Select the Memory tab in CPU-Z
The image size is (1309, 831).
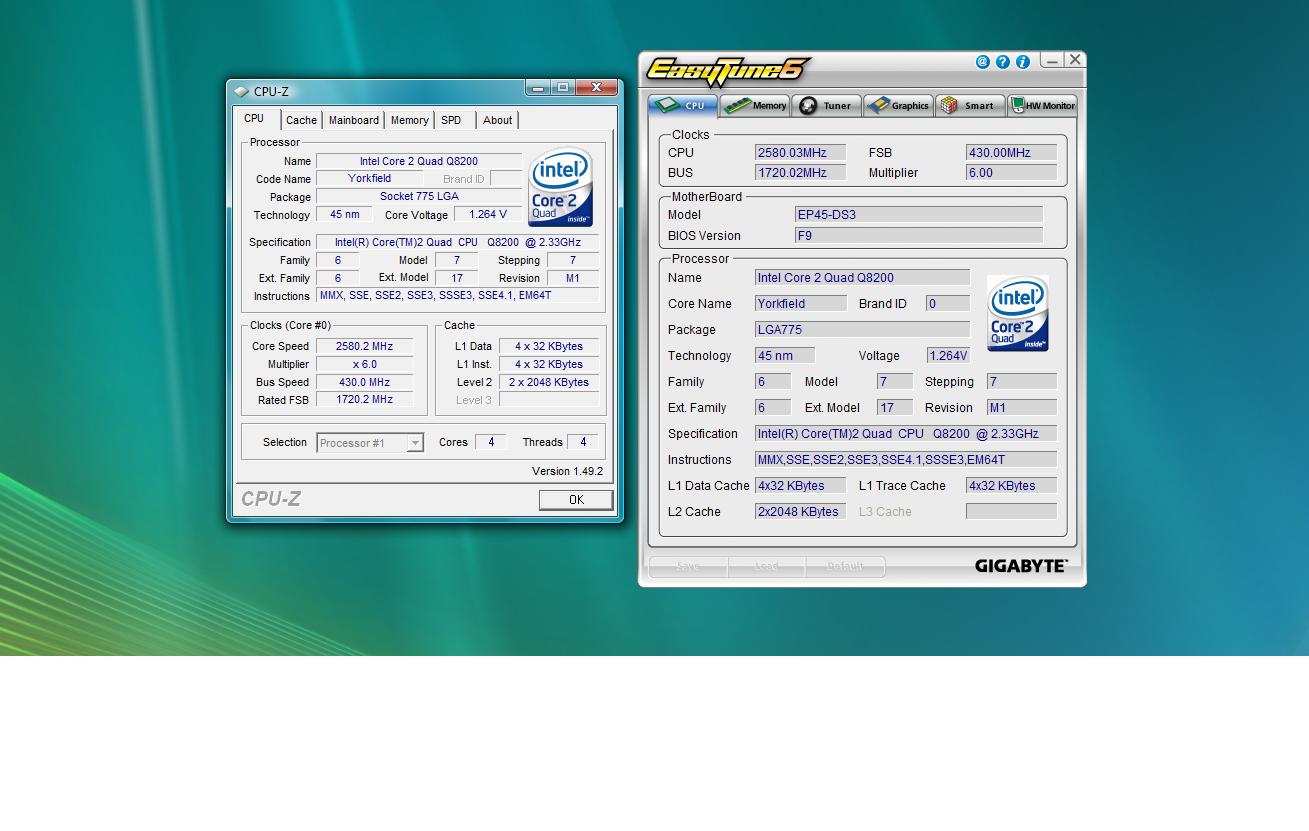coord(410,120)
